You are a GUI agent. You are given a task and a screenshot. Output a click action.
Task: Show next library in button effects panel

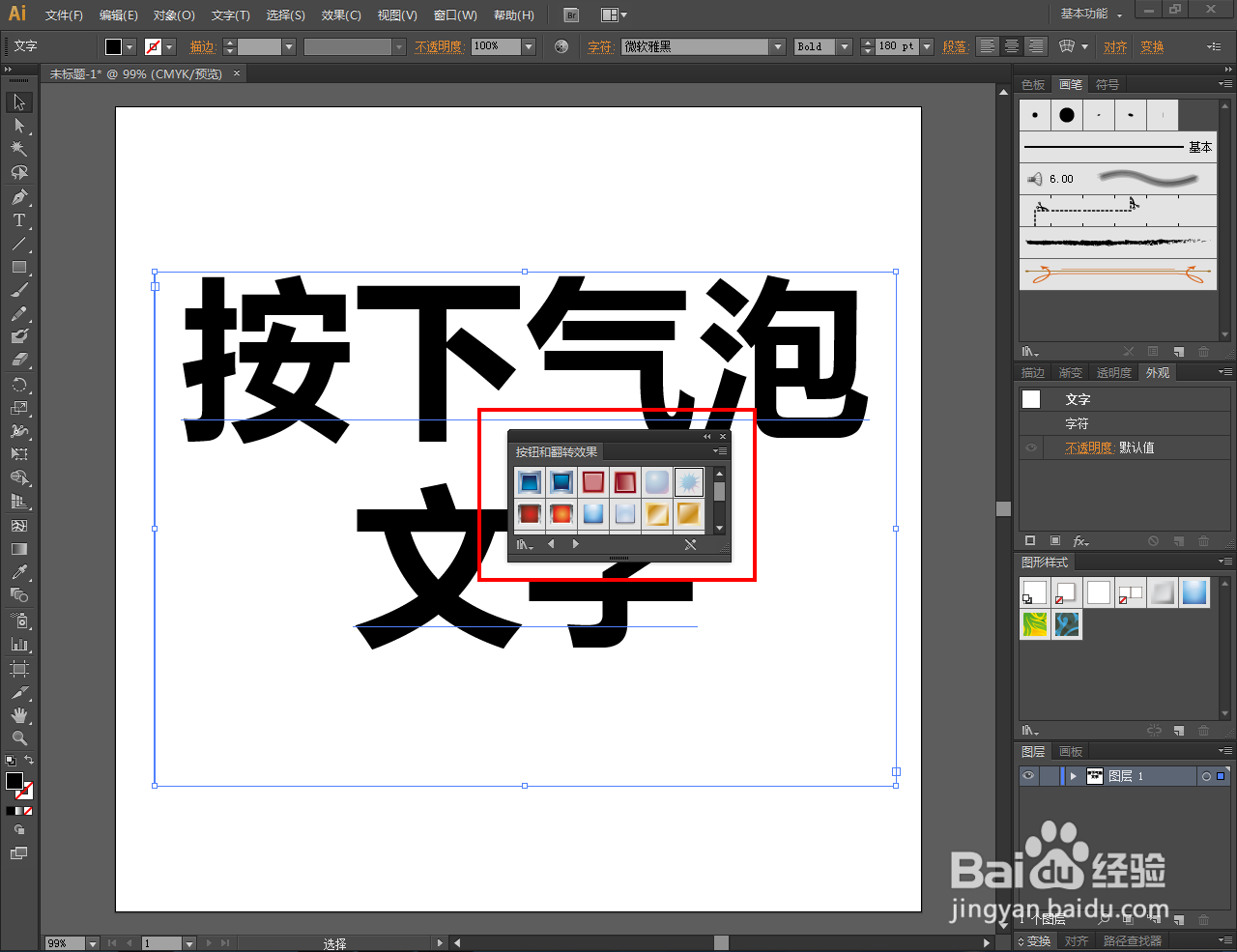[576, 544]
